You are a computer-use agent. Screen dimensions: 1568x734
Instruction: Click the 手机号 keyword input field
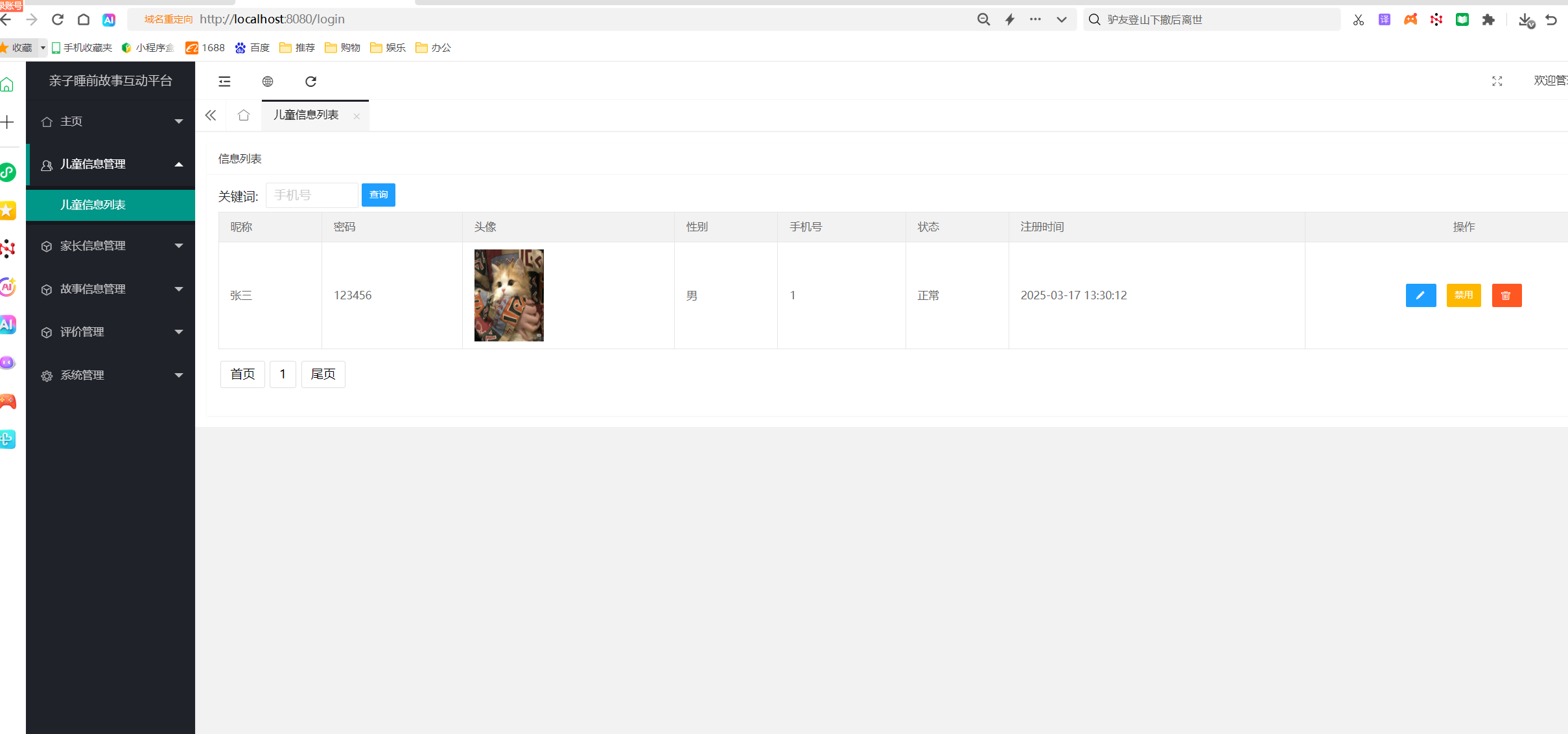(311, 195)
